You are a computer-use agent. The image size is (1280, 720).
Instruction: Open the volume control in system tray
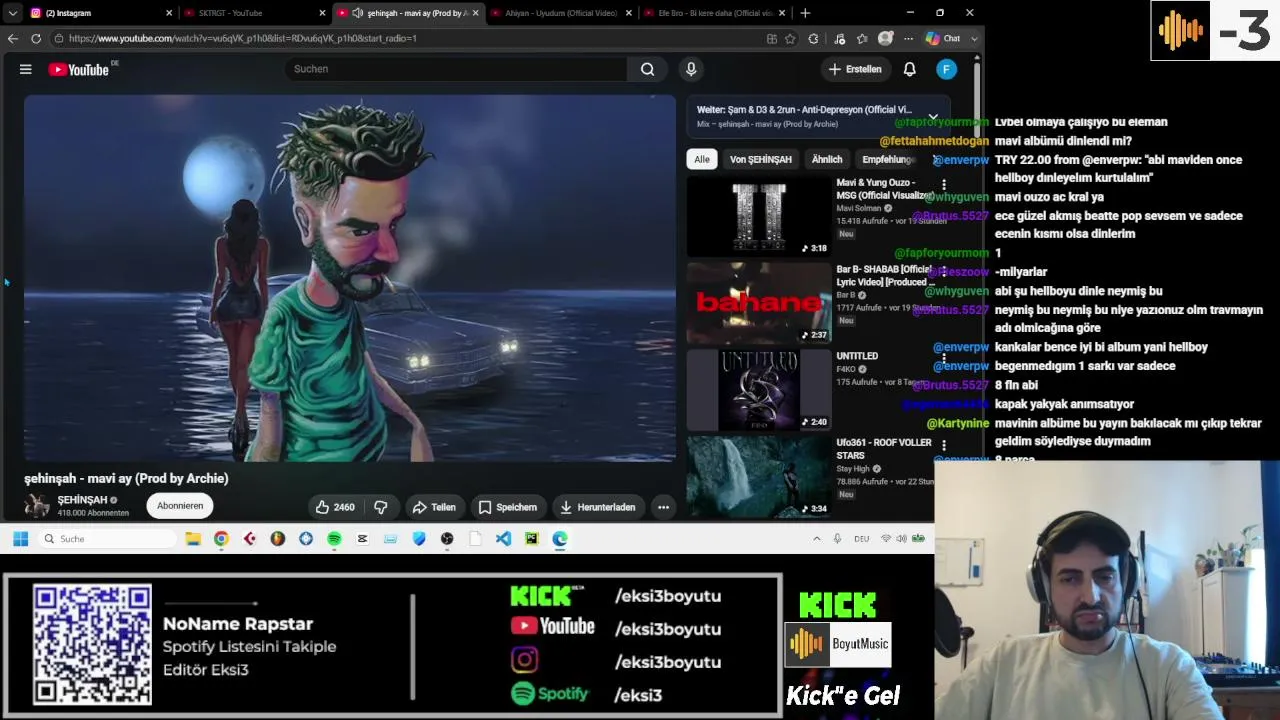[901, 539]
